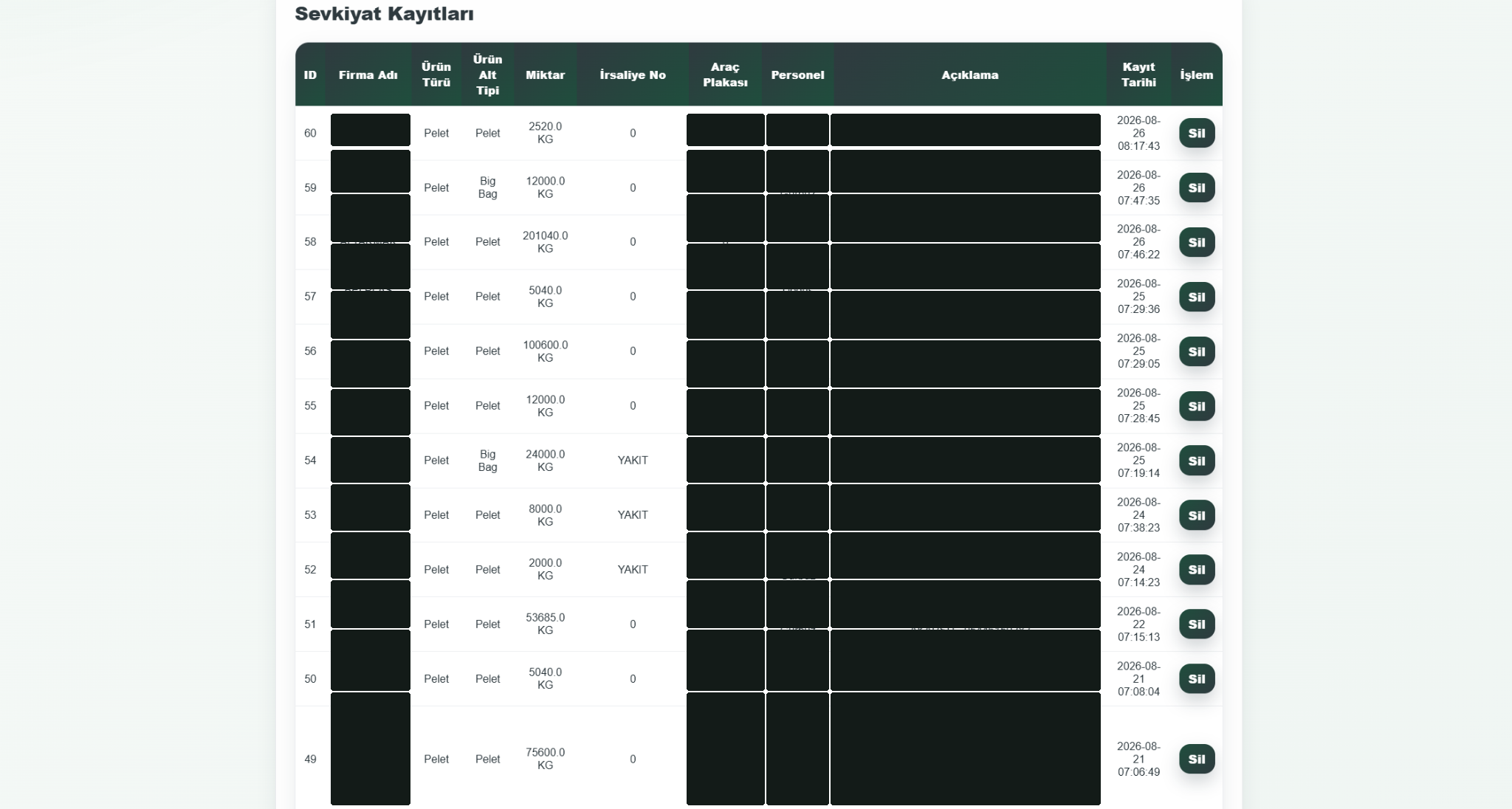Click the 2000.0 KG quantity cell
This screenshot has width=1512, height=809.
coord(545,569)
